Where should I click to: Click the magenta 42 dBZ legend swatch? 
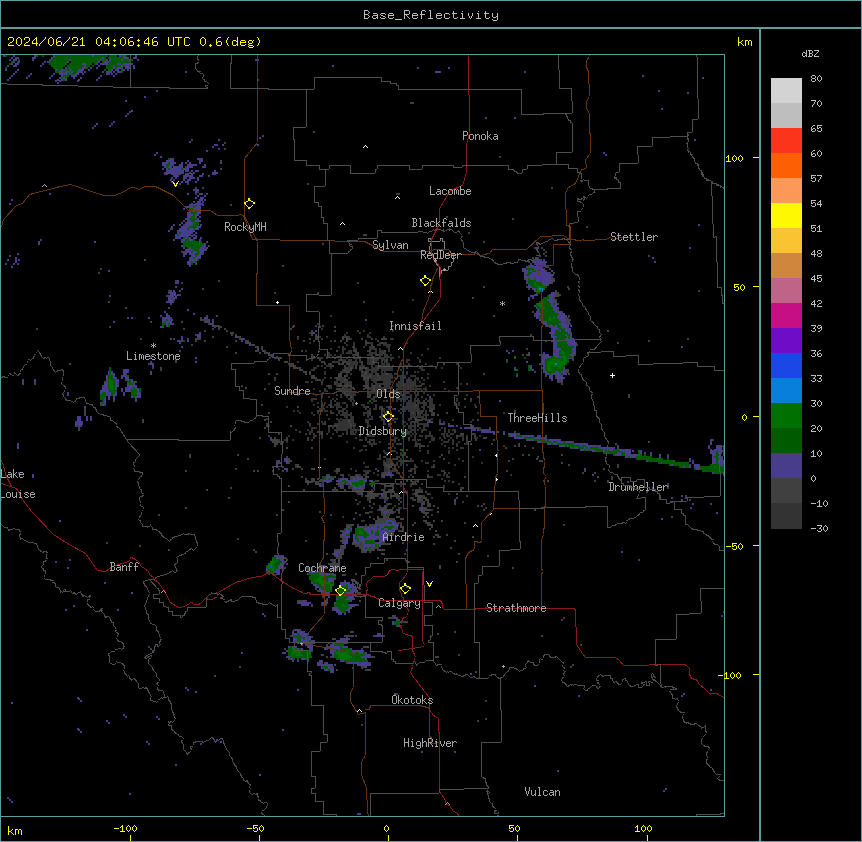tap(786, 315)
